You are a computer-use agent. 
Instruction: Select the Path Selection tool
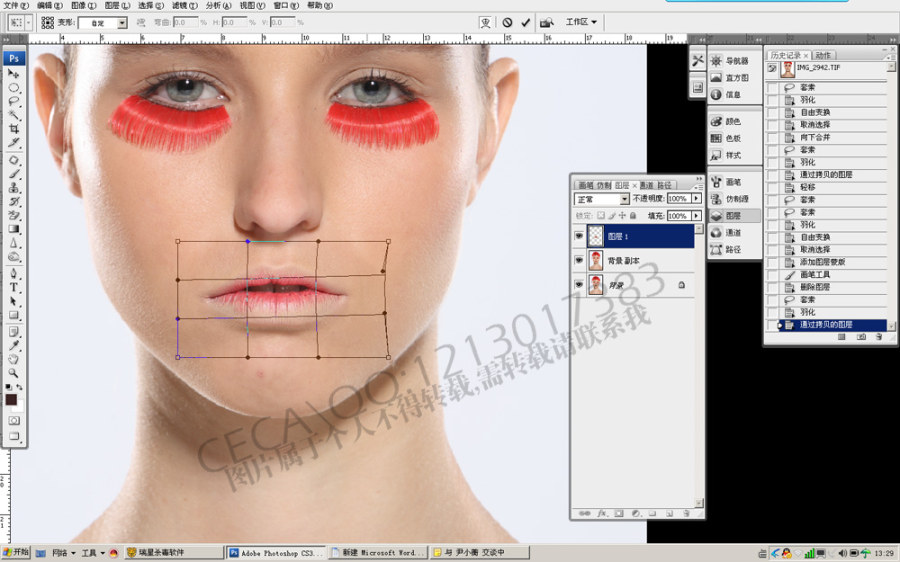(14, 301)
